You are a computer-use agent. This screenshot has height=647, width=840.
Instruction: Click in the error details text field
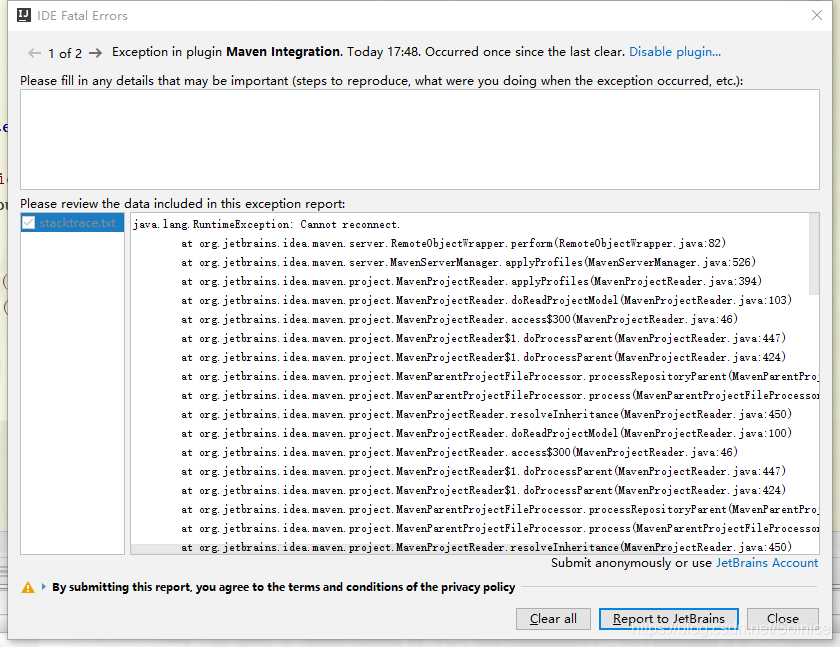[419, 140]
